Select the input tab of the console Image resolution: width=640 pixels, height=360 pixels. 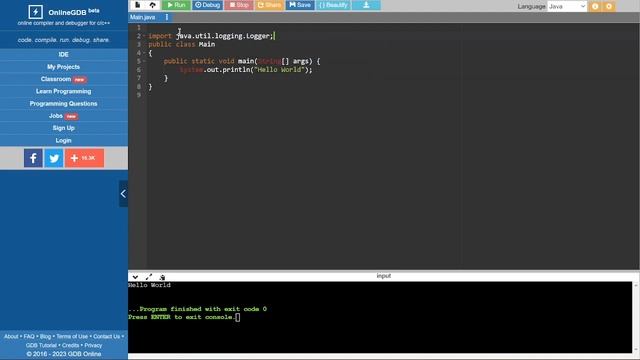383,276
